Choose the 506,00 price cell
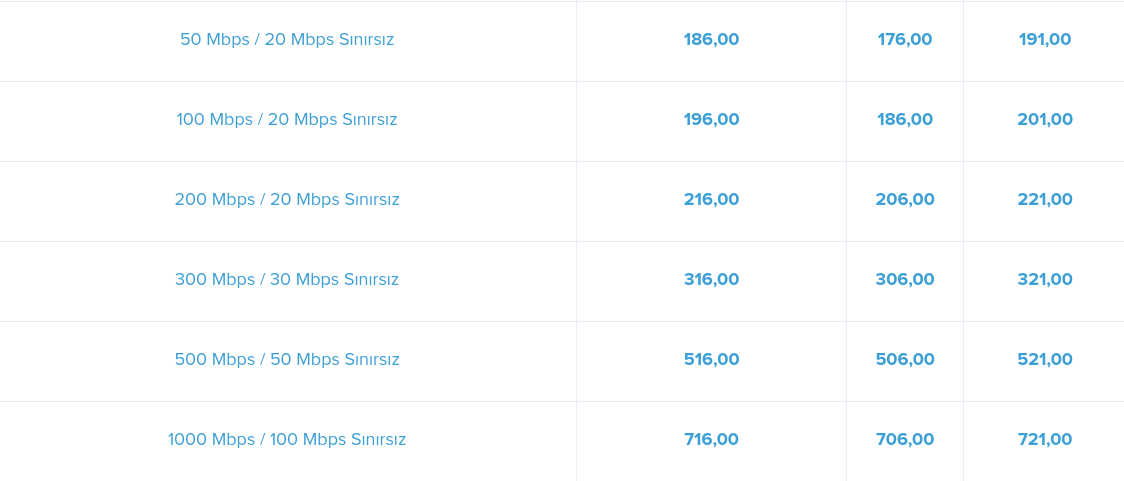 click(x=905, y=360)
